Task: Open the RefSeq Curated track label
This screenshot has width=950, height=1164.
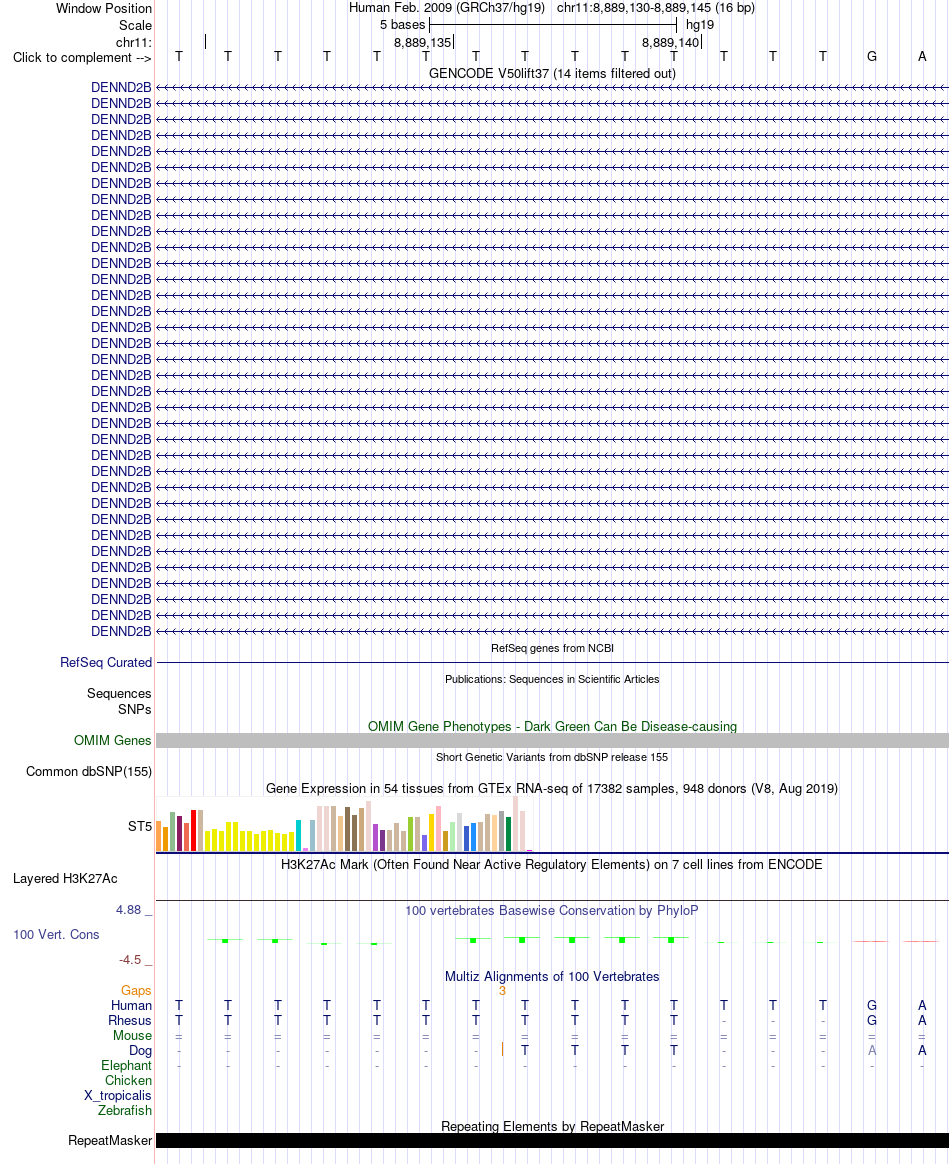Action: pyautogui.click(x=106, y=662)
